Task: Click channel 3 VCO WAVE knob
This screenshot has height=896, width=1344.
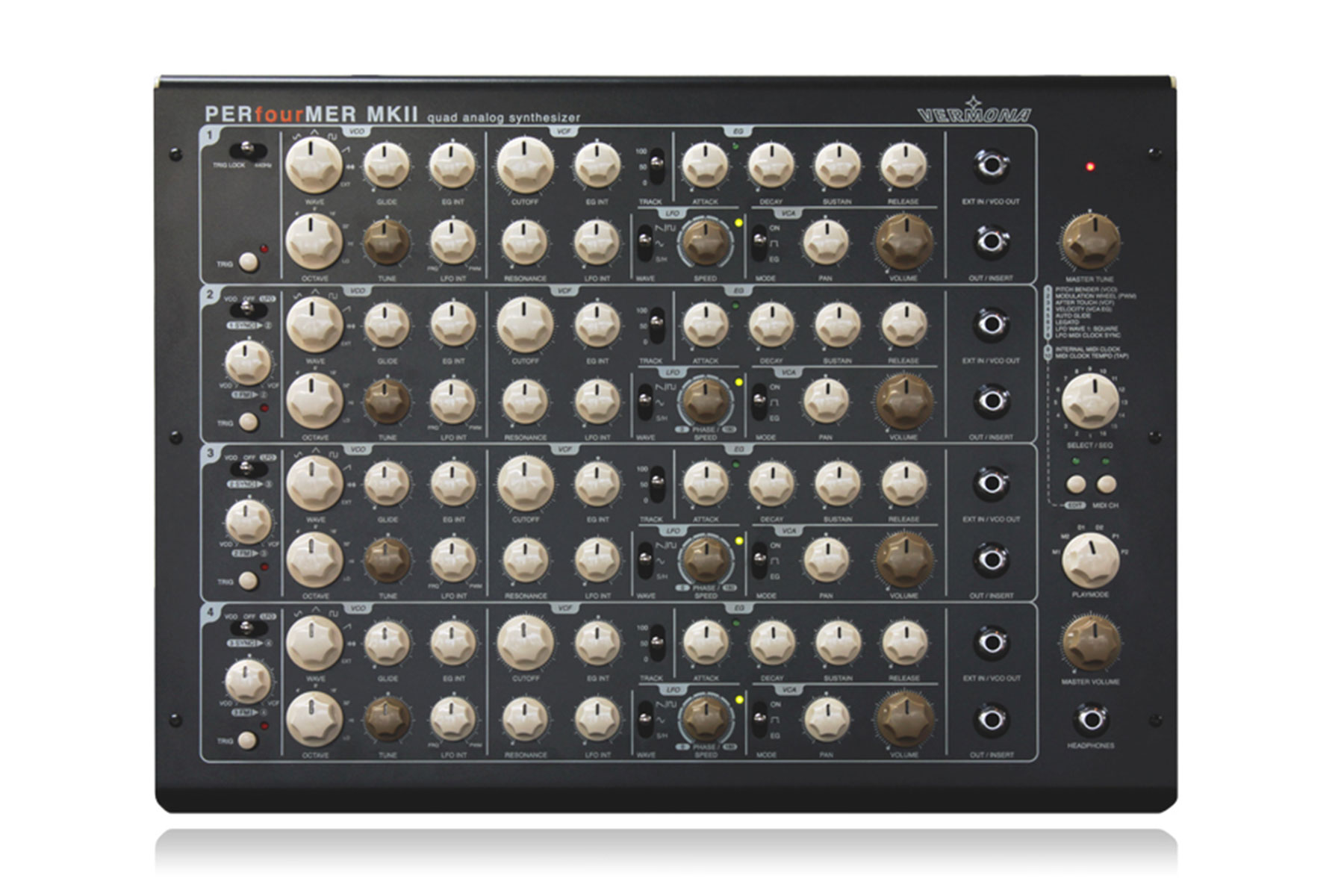Action: (315, 483)
